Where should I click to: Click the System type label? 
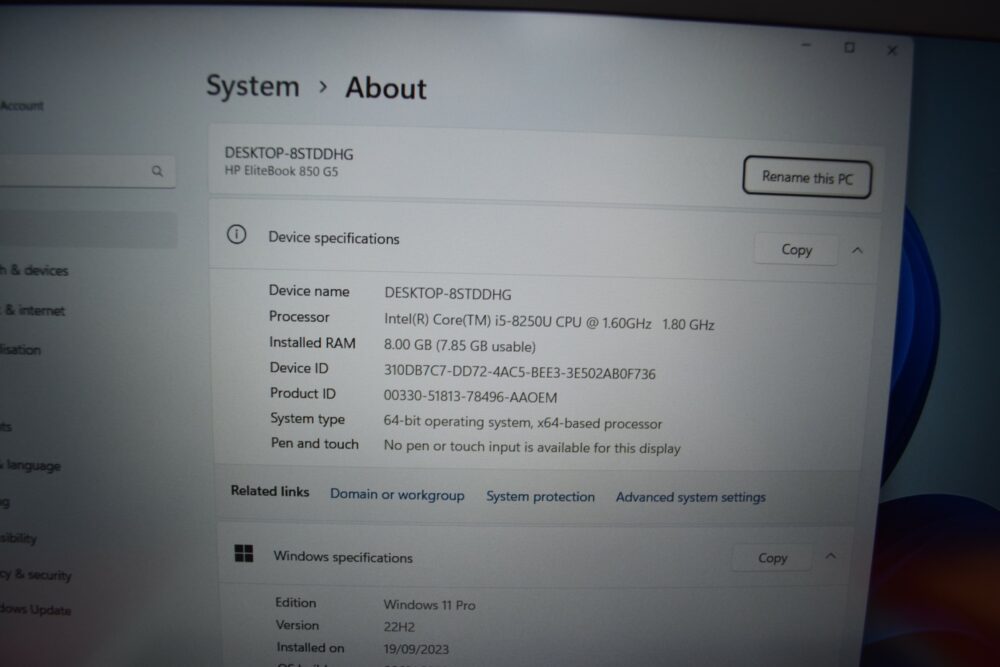[307, 418]
